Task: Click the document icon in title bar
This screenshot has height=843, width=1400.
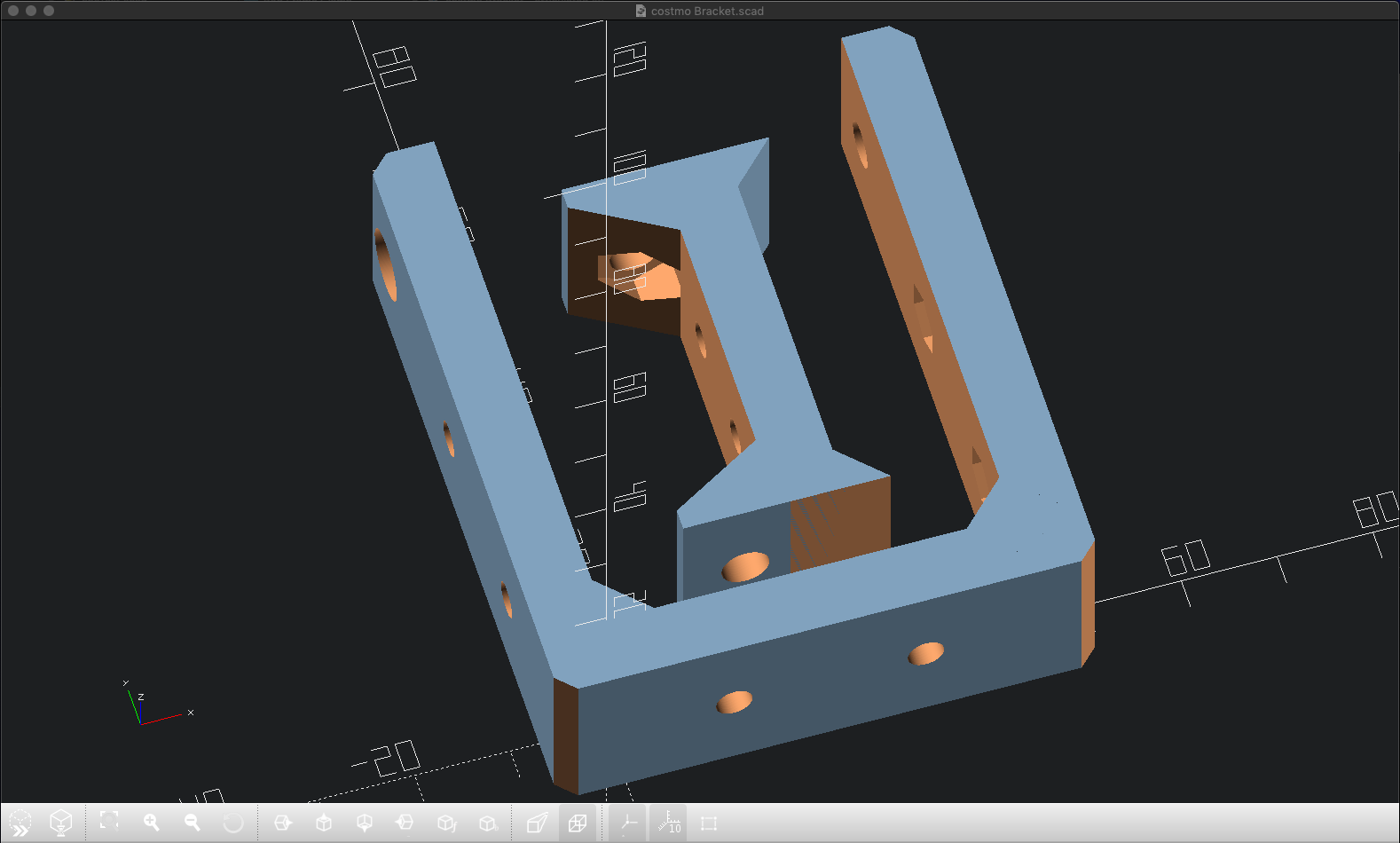Action: pos(641,11)
